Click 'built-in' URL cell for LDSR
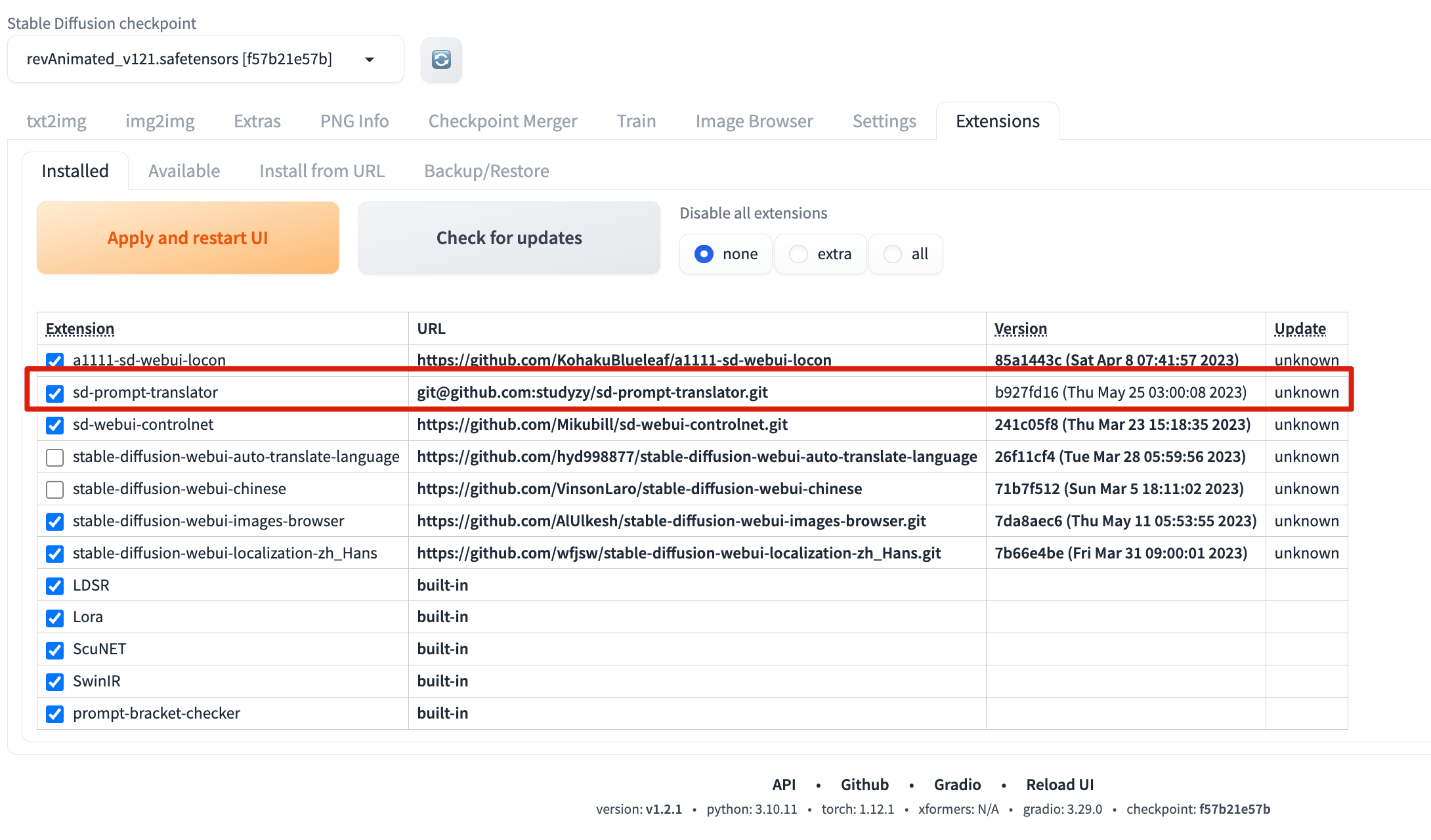Screen dimensions: 1431x840 coord(442,585)
